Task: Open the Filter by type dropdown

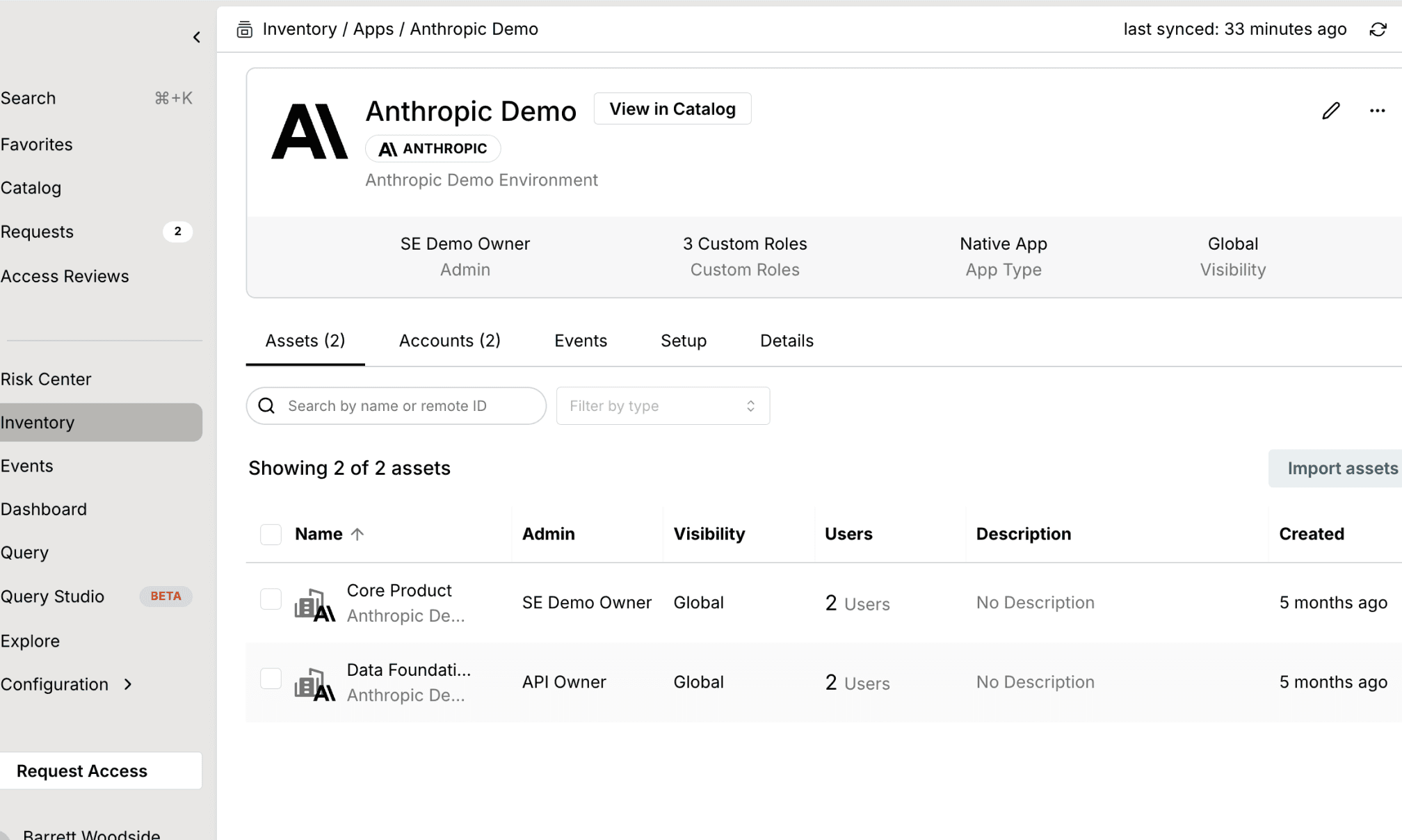Action: click(x=662, y=406)
